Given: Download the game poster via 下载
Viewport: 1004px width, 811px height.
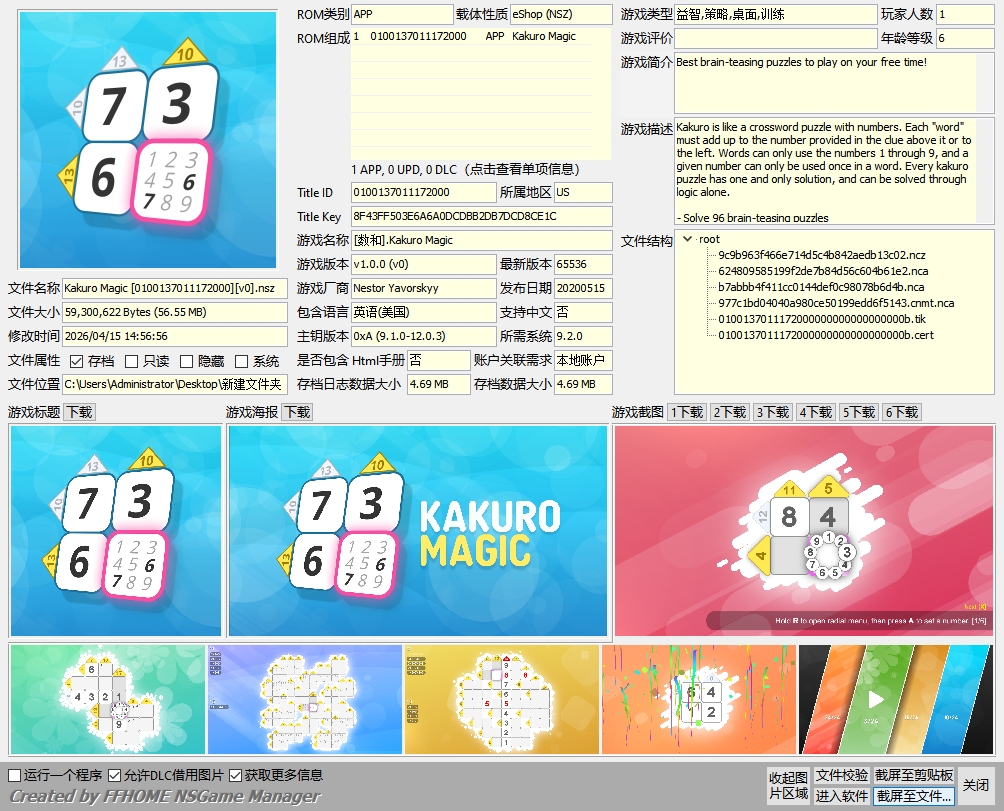Looking at the screenshot, I should (x=296, y=412).
